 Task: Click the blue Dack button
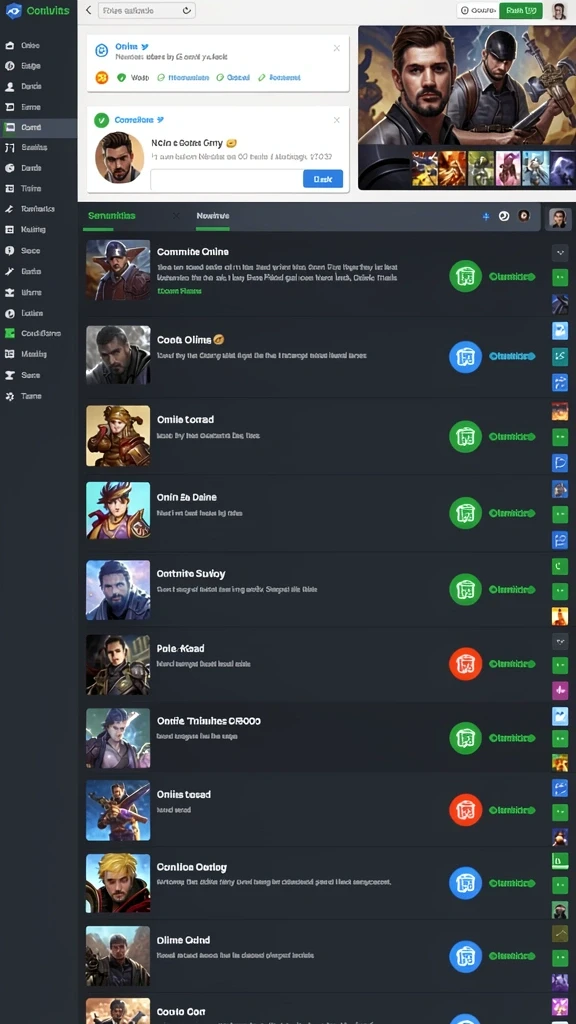pos(323,179)
